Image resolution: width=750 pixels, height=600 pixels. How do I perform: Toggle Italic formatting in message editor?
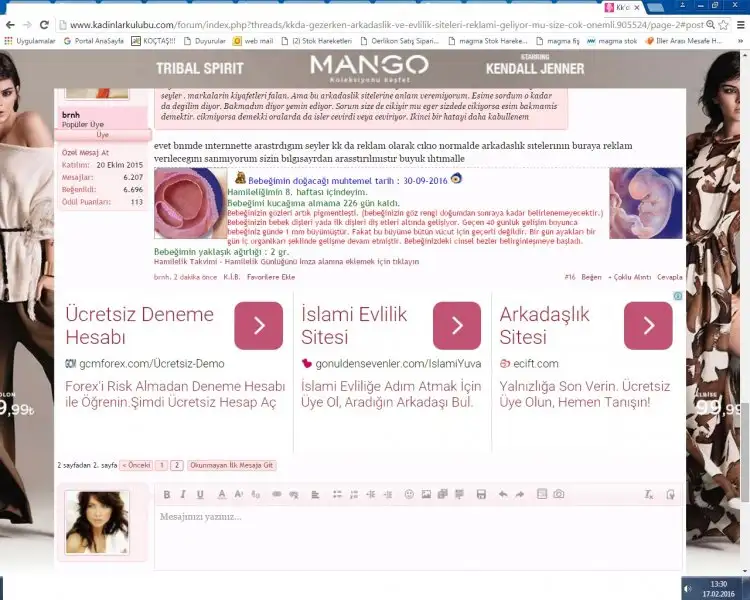point(183,494)
